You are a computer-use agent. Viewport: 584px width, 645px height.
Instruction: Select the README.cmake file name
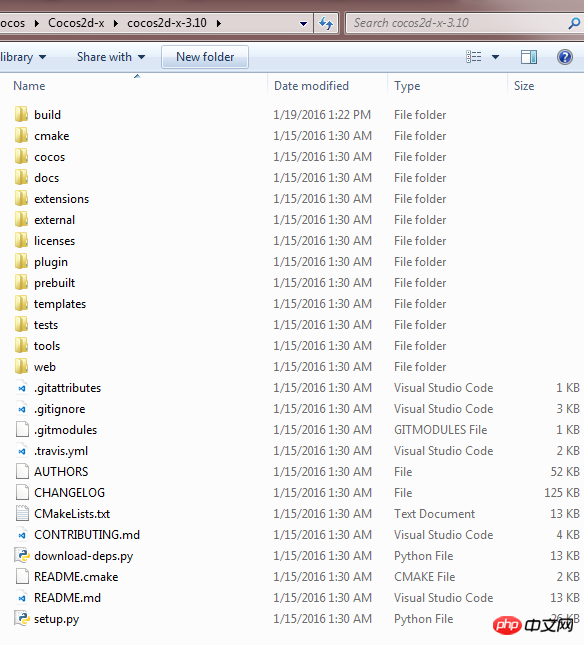click(x=76, y=577)
